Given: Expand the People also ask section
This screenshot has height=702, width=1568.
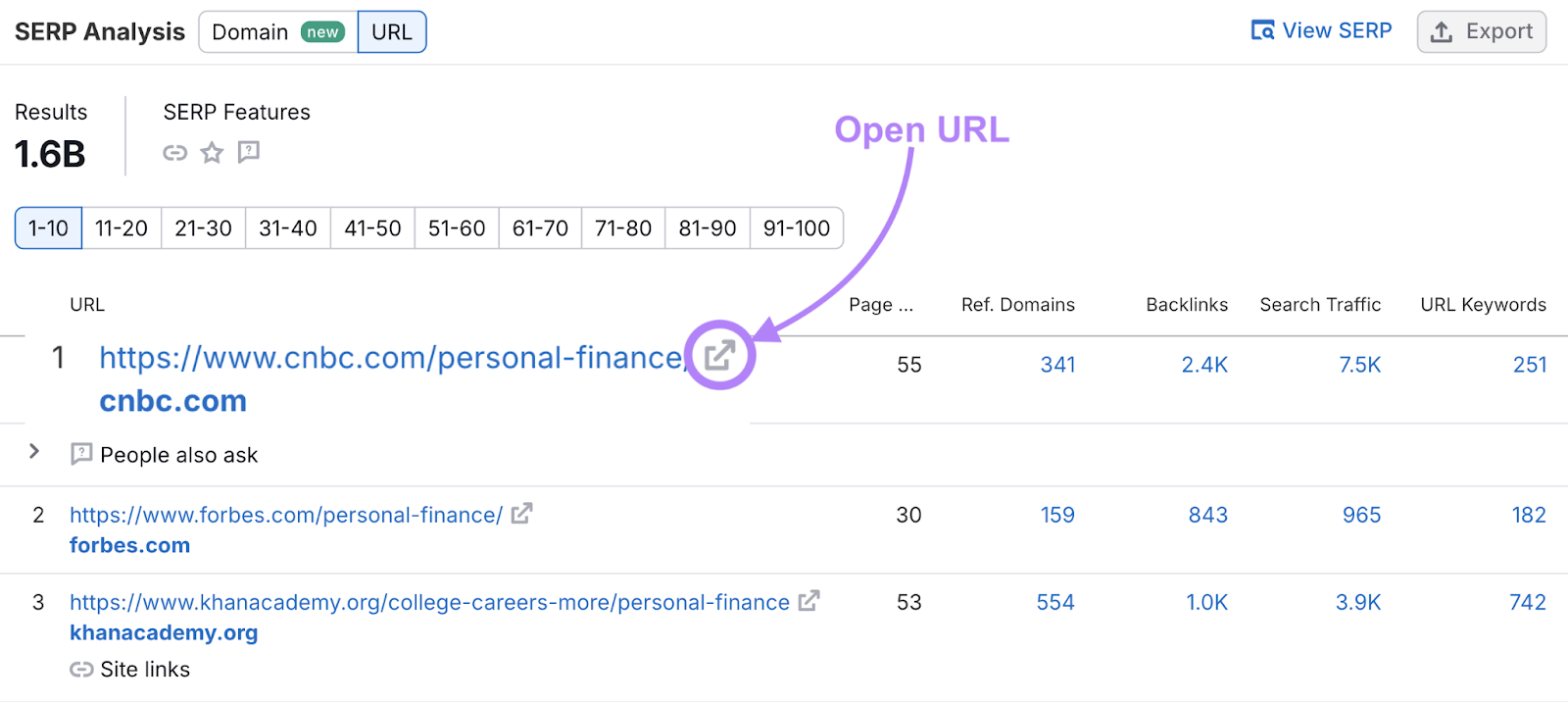Looking at the screenshot, I should 34,452.
